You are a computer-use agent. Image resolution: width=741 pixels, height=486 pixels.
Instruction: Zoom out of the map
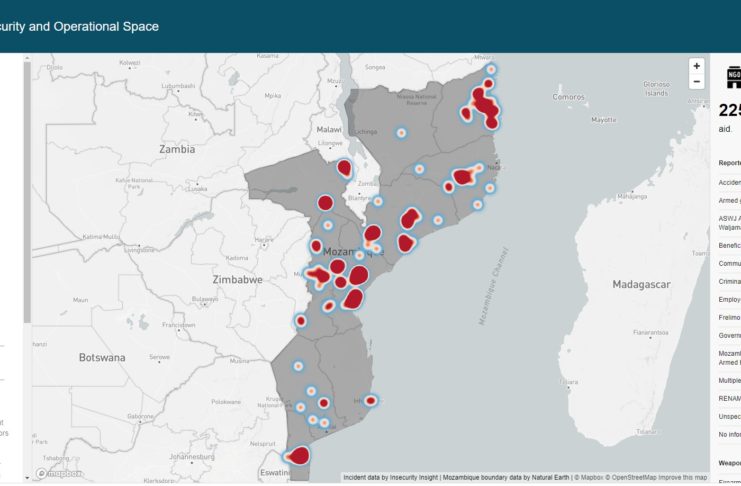pos(697,82)
